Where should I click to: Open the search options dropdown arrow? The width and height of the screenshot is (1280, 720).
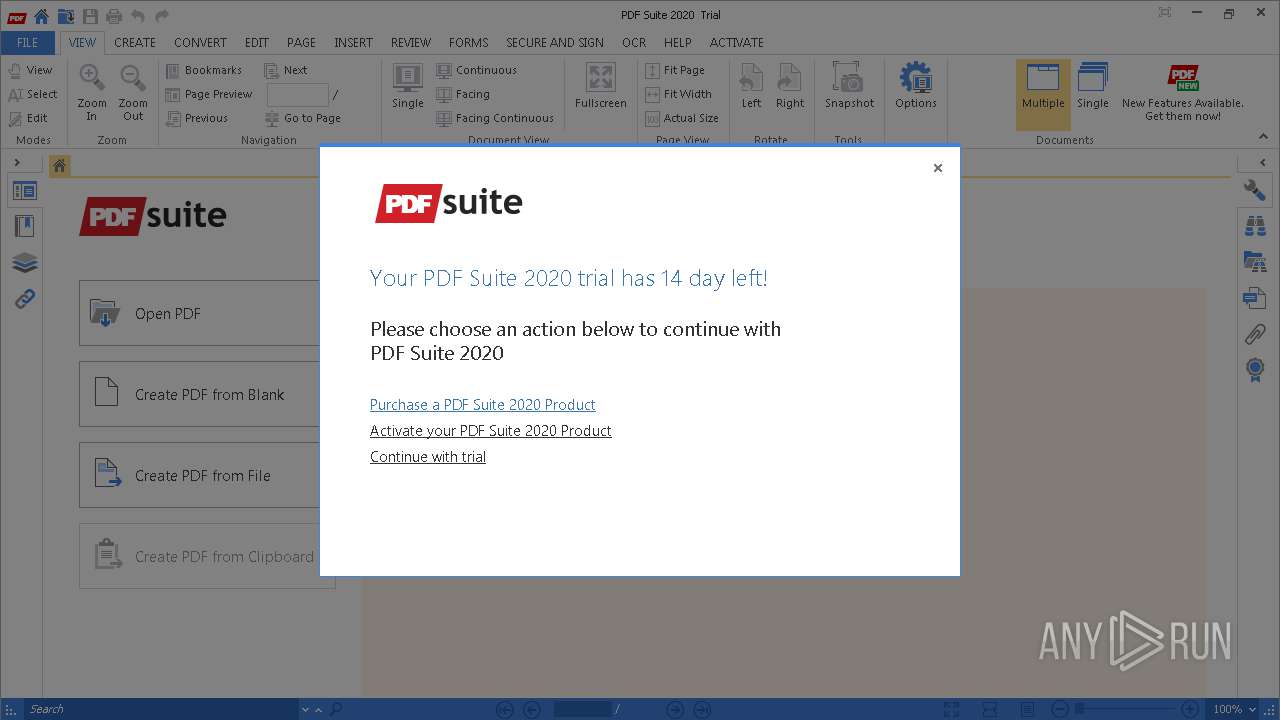tap(305, 709)
